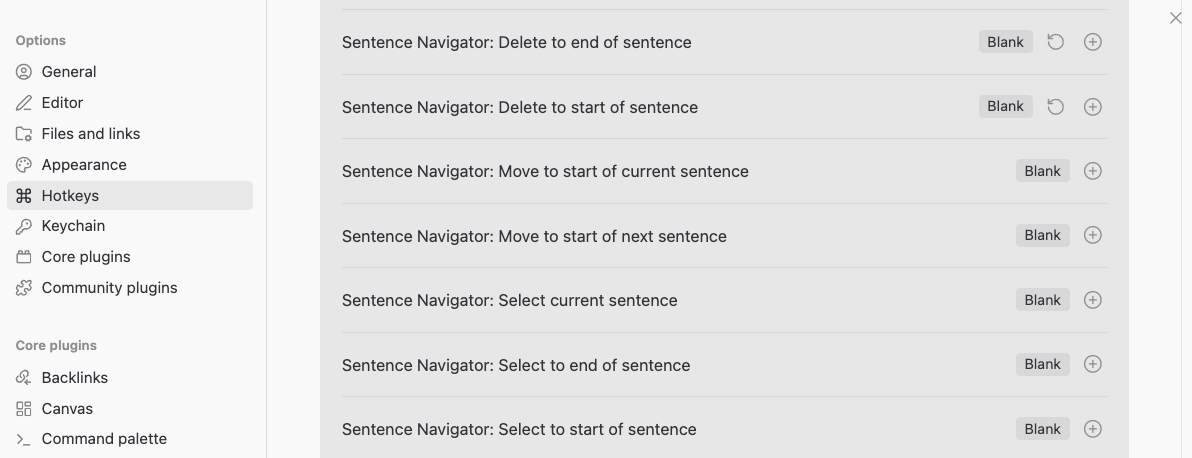Add hotkey for Move to start of current sentence
Image resolution: width=1192 pixels, height=458 pixels.
pos(1093,171)
